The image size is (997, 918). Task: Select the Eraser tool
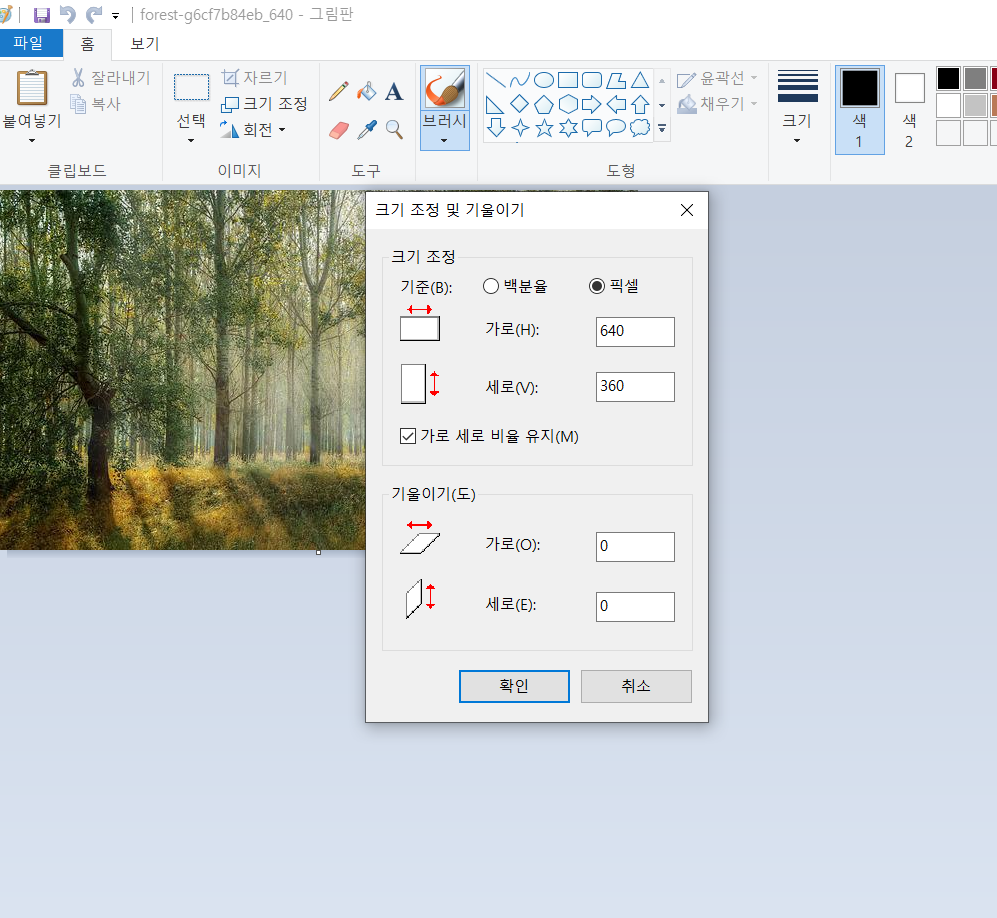click(x=339, y=130)
